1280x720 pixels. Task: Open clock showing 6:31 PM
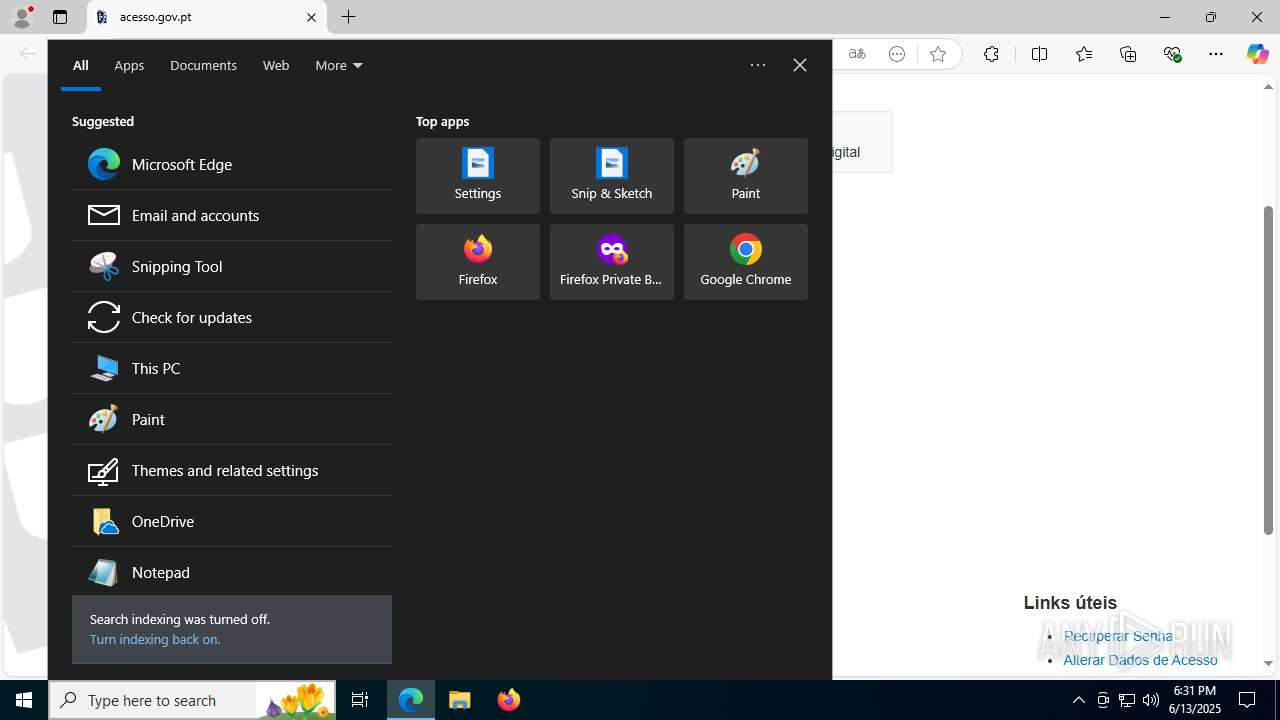pyautogui.click(x=1196, y=700)
